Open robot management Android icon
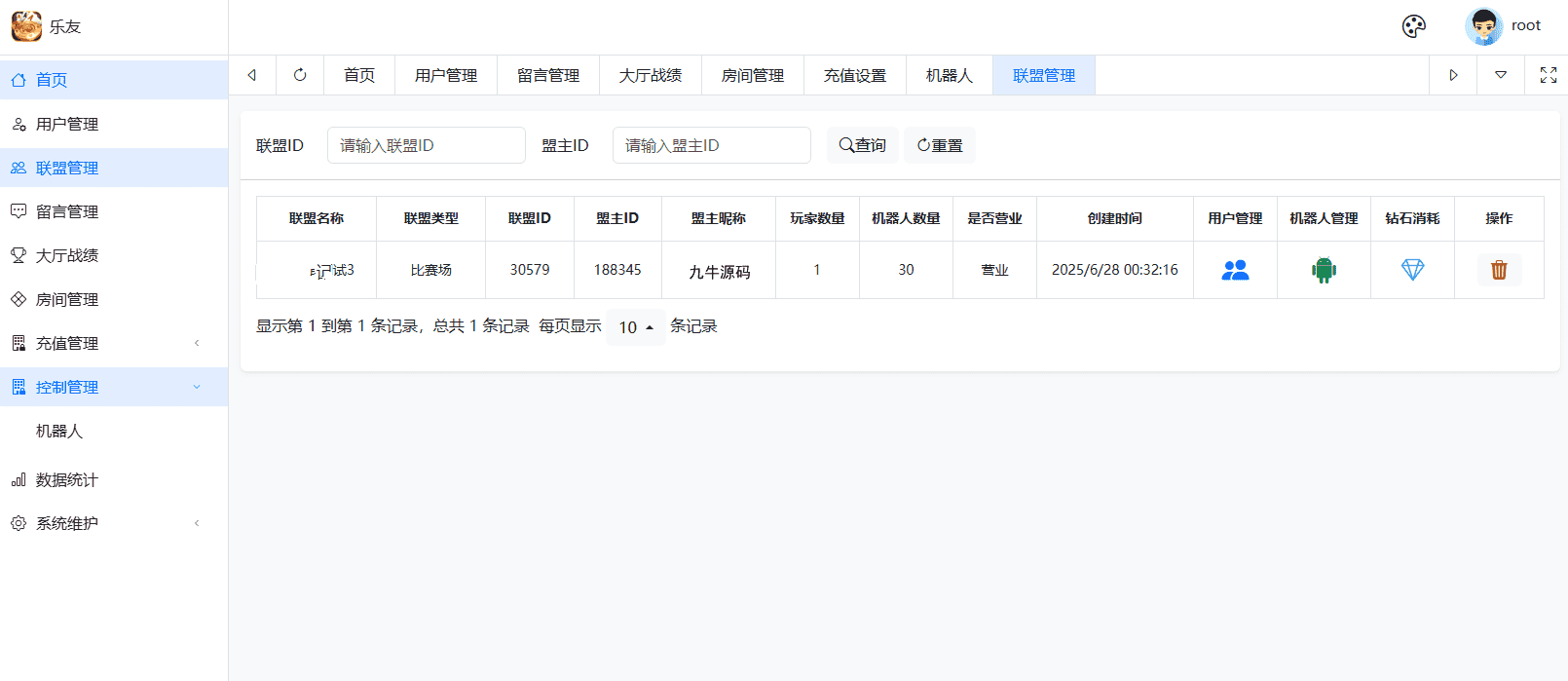Viewport: 1568px width, 681px height. pyautogui.click(x=1324, y=270)
